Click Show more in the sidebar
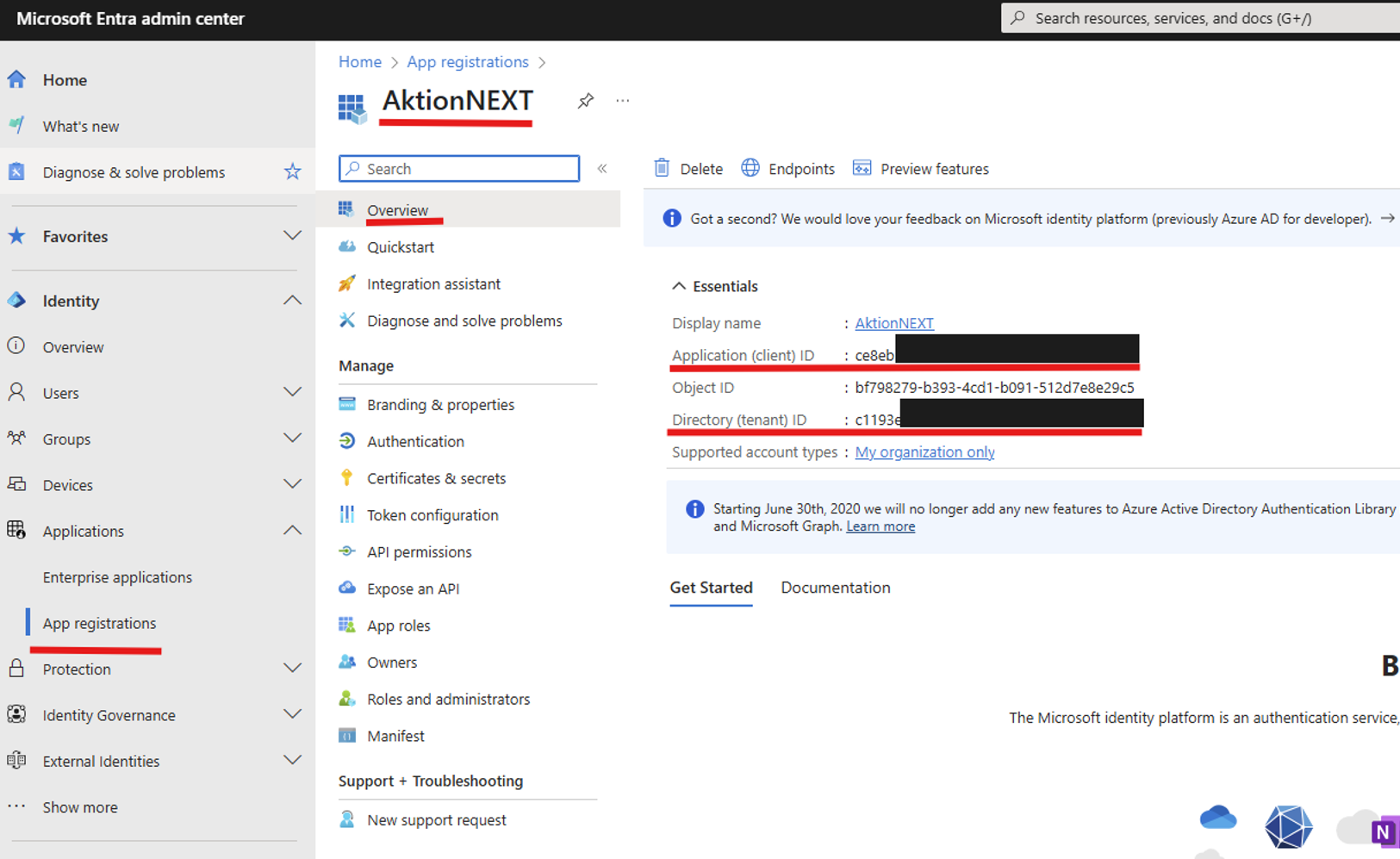The image size is (1400, 859). [80, 807]
